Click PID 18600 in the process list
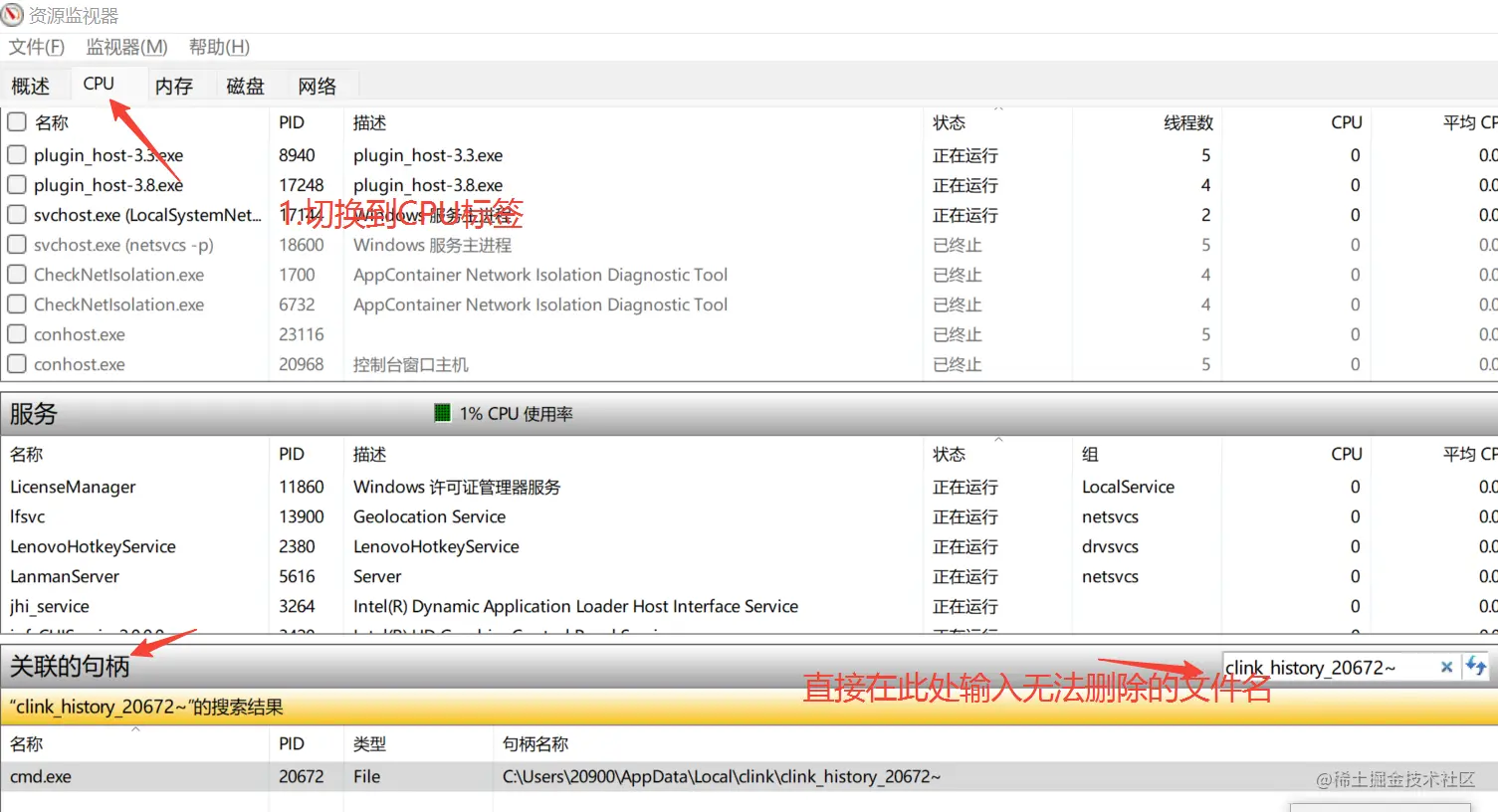The image size is (1498, 812). [302, 245]
